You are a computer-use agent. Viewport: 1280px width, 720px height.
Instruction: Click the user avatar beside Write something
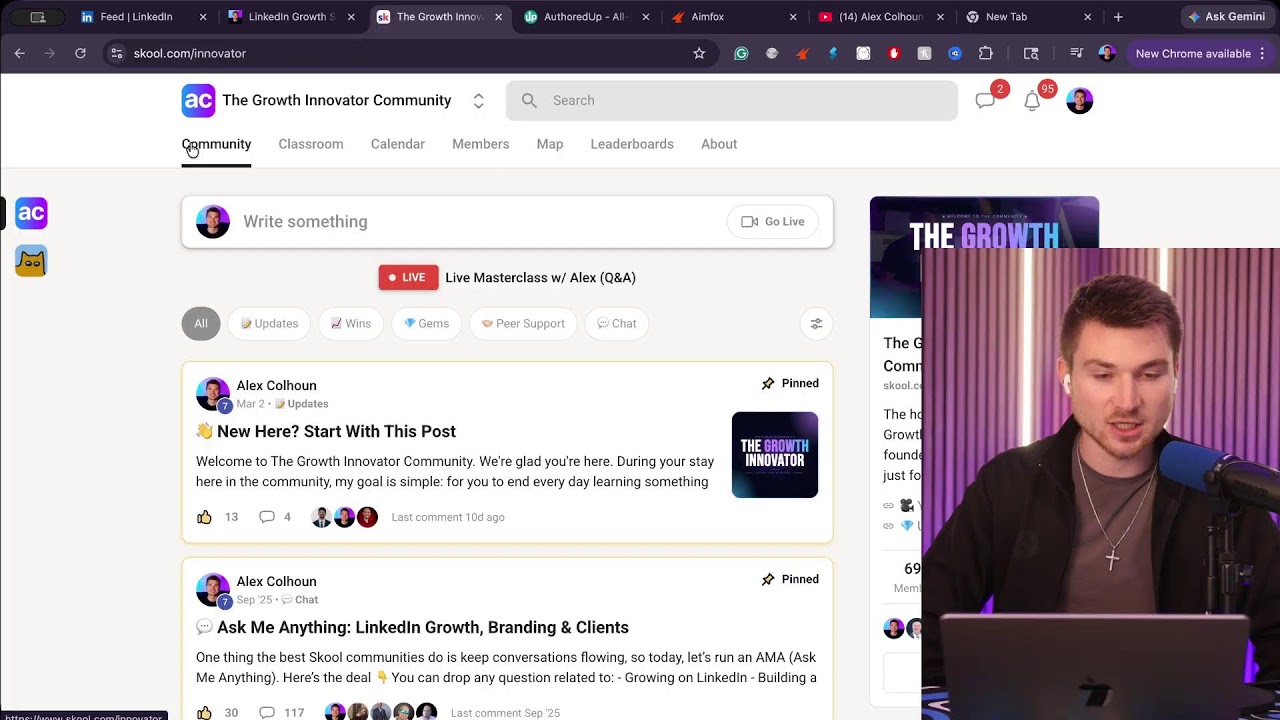pos(212,222)
